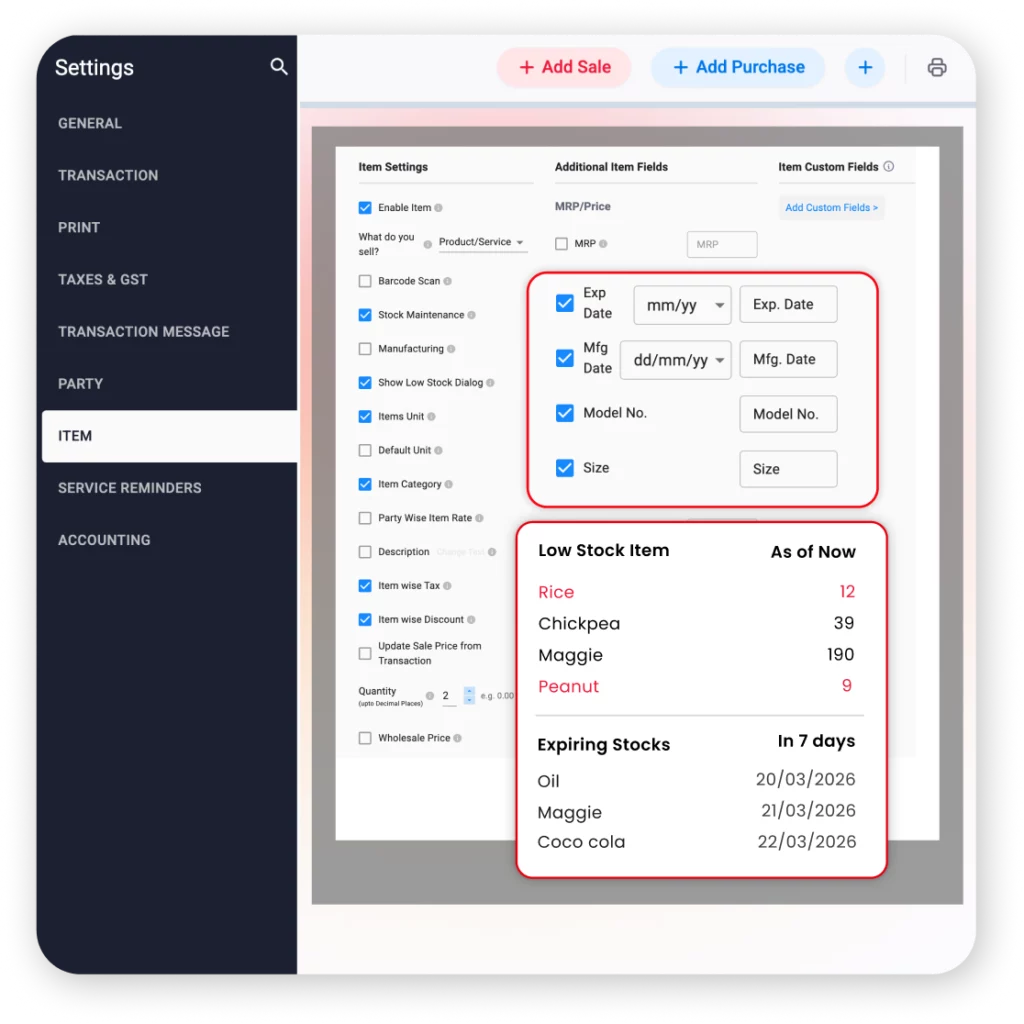Click the print icon in the toolbar

[936, 67]
